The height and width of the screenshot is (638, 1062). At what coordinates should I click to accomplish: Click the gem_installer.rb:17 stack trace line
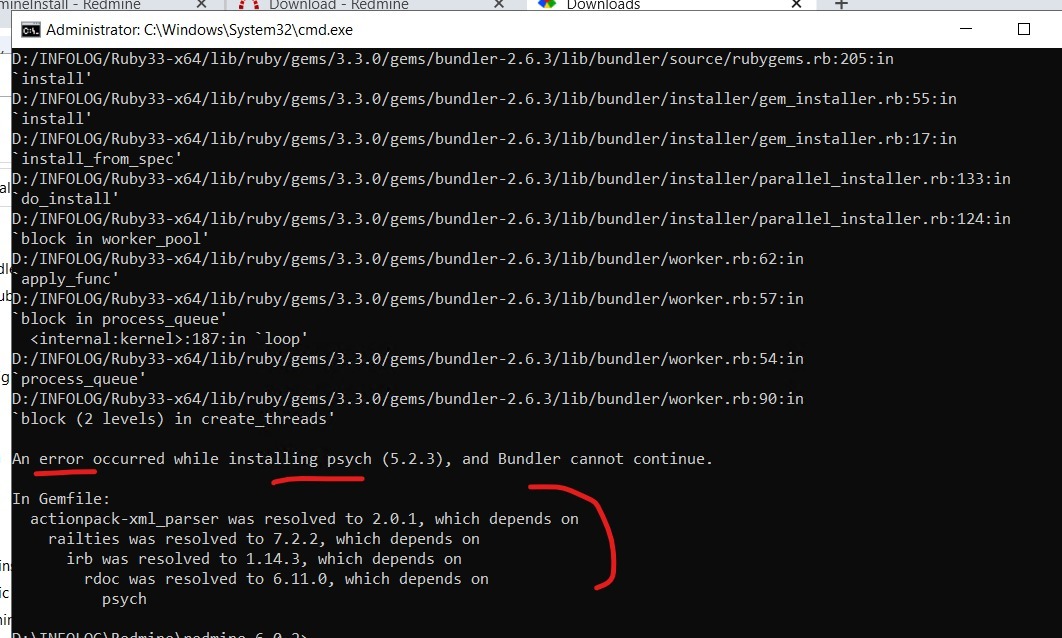[x=484, y=139]
